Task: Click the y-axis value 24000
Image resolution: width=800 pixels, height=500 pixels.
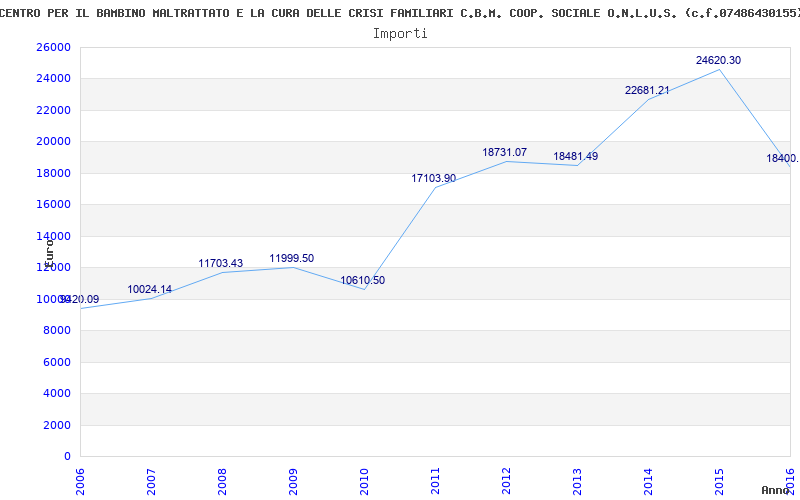Action: point(53,79)
